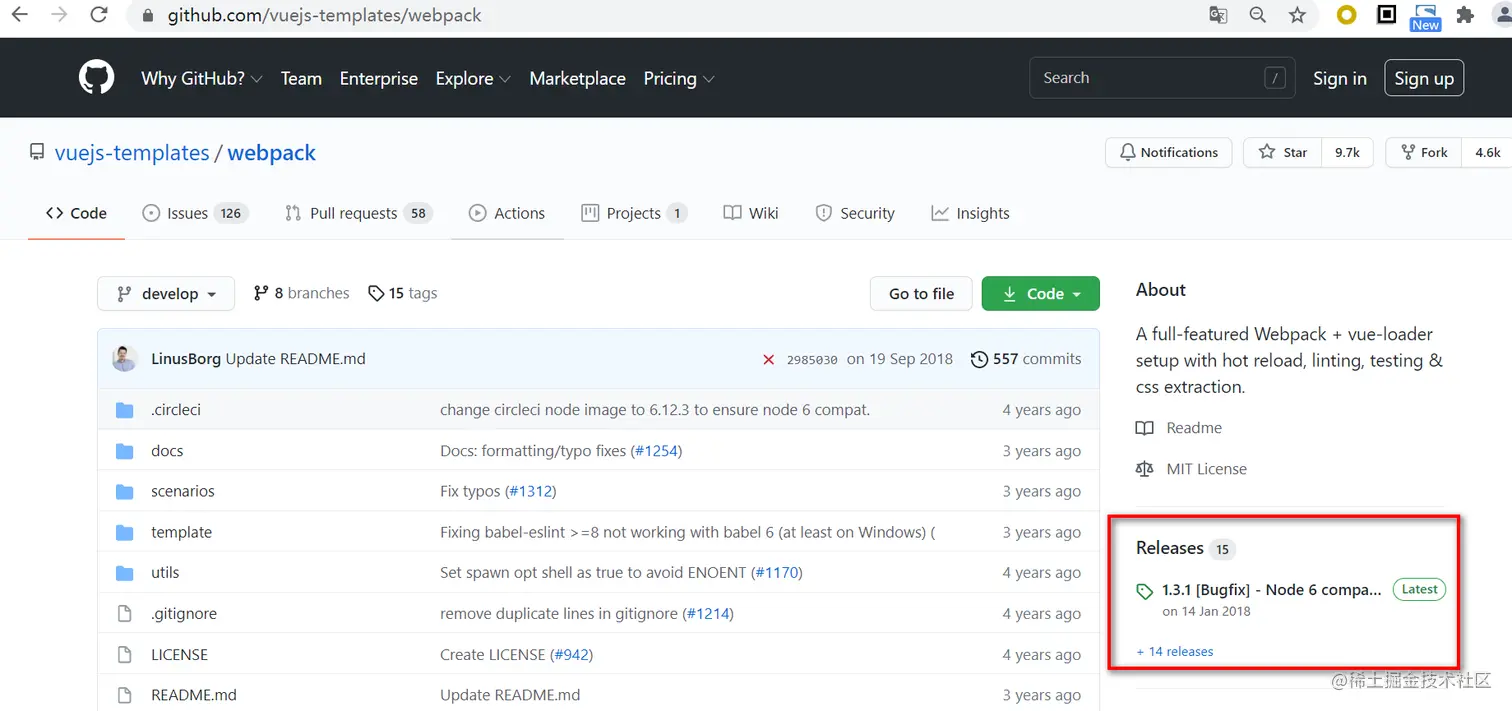Screen dimensions: 1512x711
Task: Switch to the Insights tab
Action: tap(970, 213)
